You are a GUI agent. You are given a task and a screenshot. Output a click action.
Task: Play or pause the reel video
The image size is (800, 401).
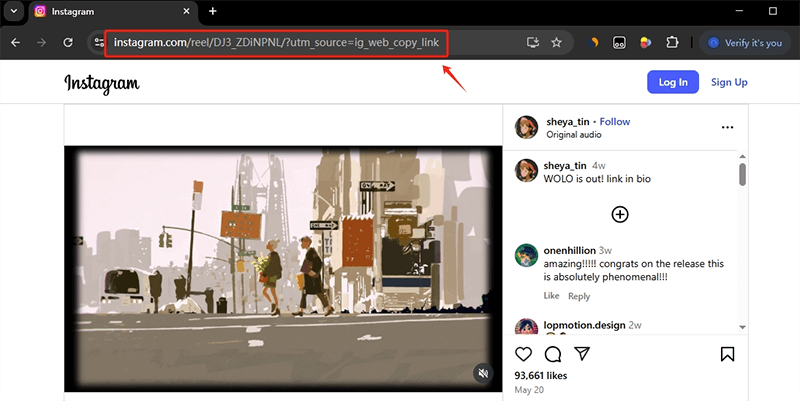click(283, 269)
